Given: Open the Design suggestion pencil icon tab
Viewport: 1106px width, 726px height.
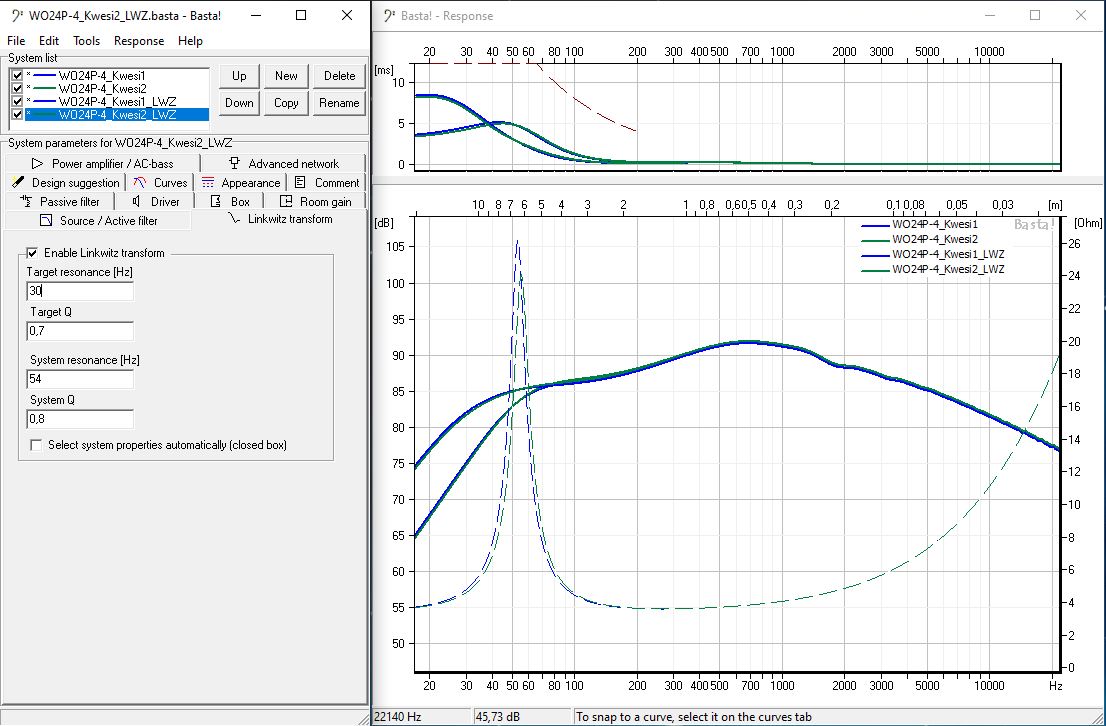Looking at the screenshot, I should [17, 183].
